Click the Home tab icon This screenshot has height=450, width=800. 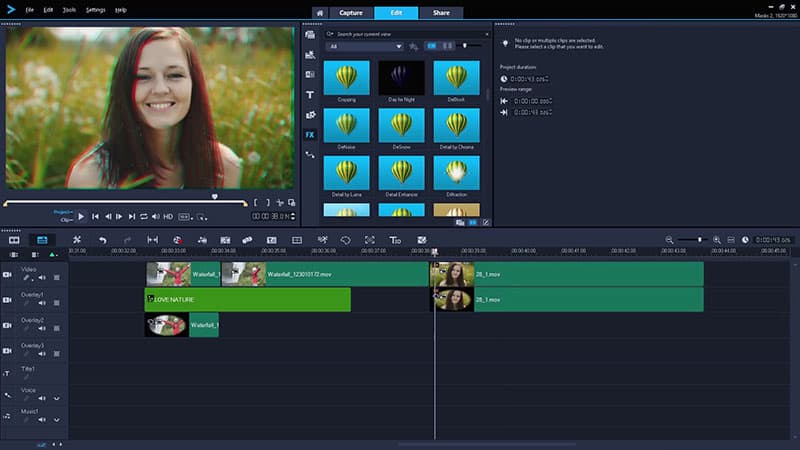tap(320, 13)
